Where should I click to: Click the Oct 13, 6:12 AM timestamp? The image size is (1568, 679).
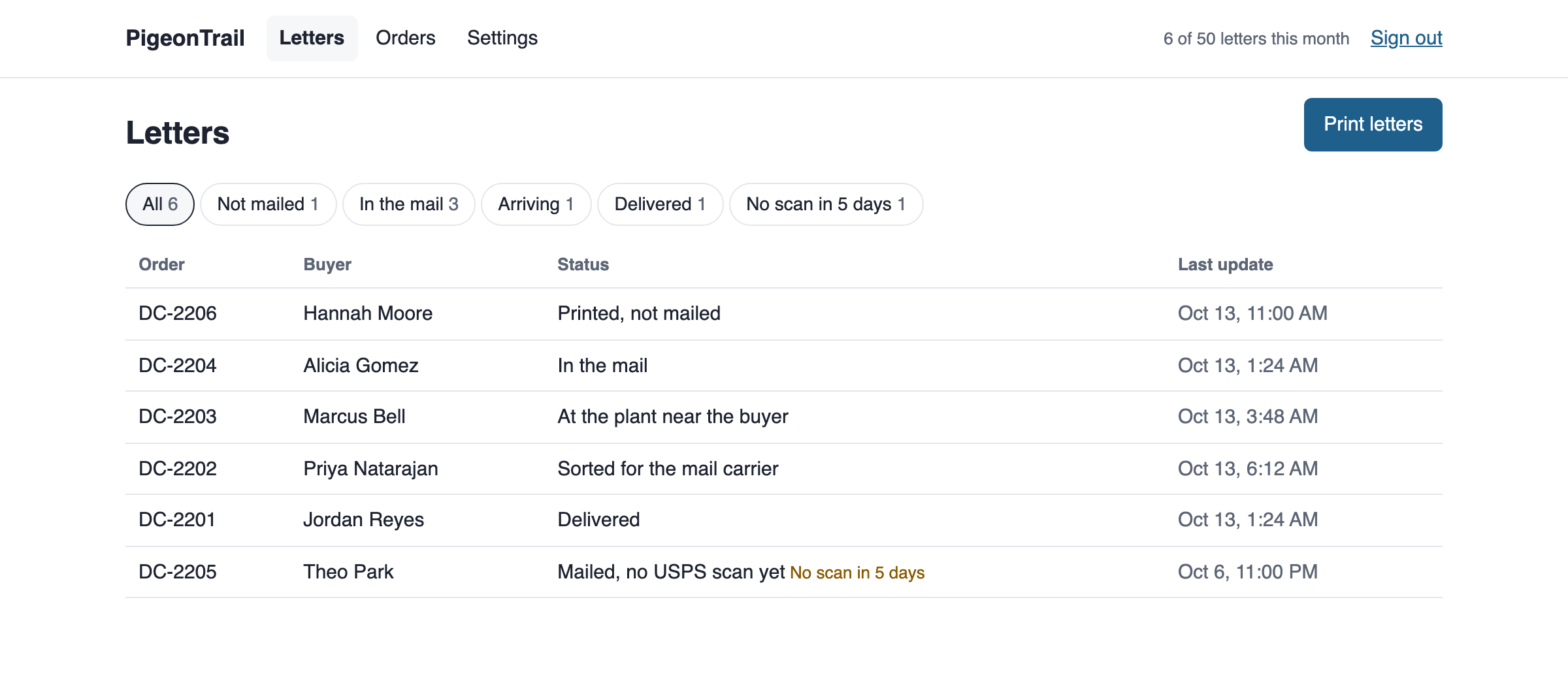[1248, 469]
